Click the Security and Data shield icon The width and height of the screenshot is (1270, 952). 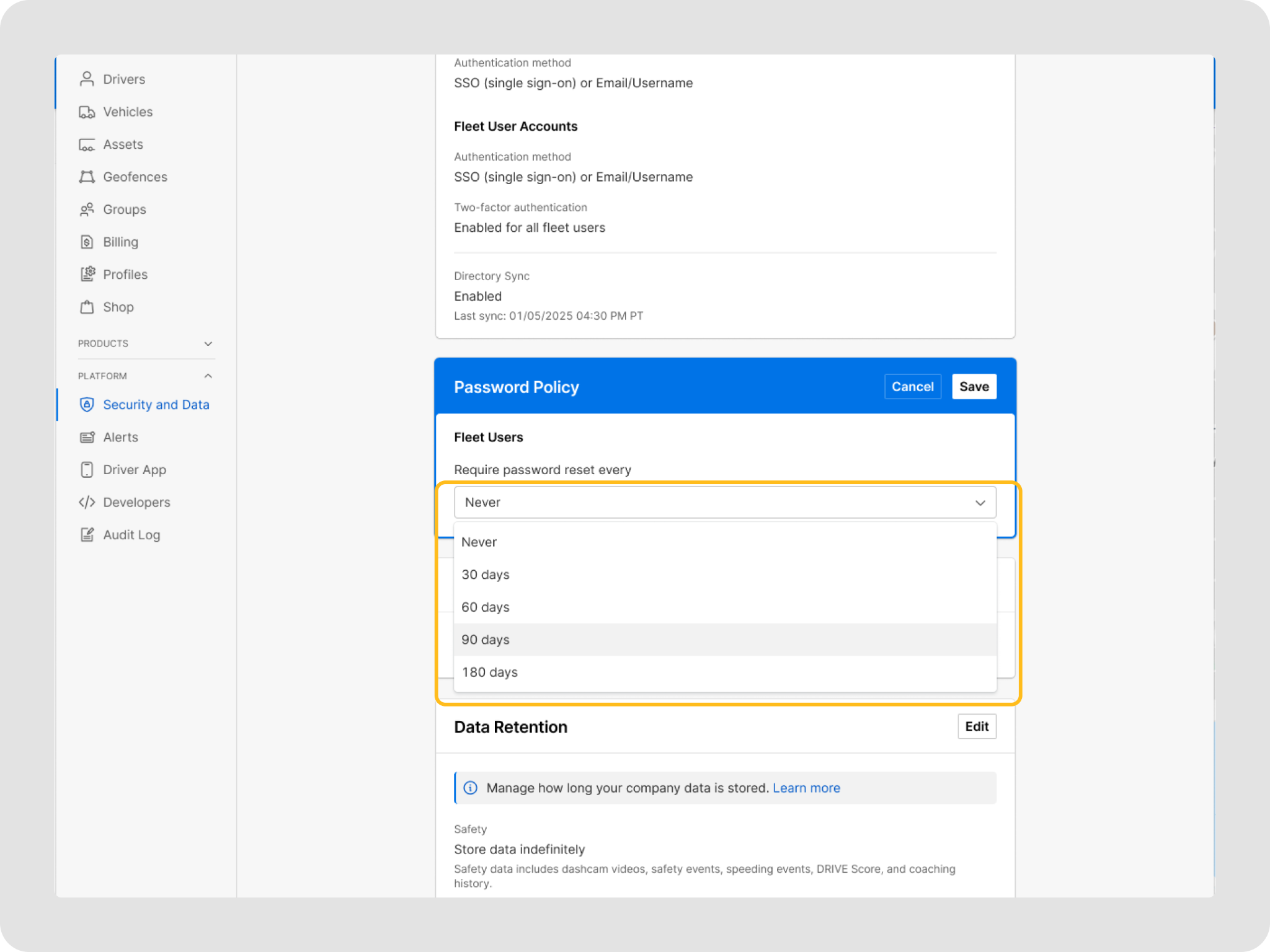click(87, 405)
